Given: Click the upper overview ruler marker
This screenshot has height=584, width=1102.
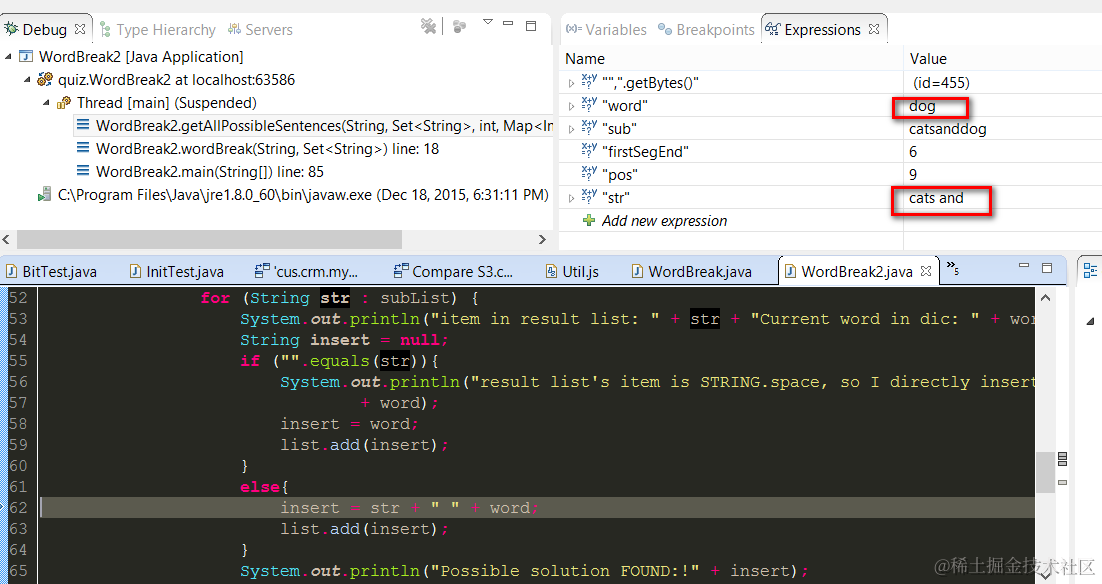Looking at the screenshot, I should click(1062, 459).
